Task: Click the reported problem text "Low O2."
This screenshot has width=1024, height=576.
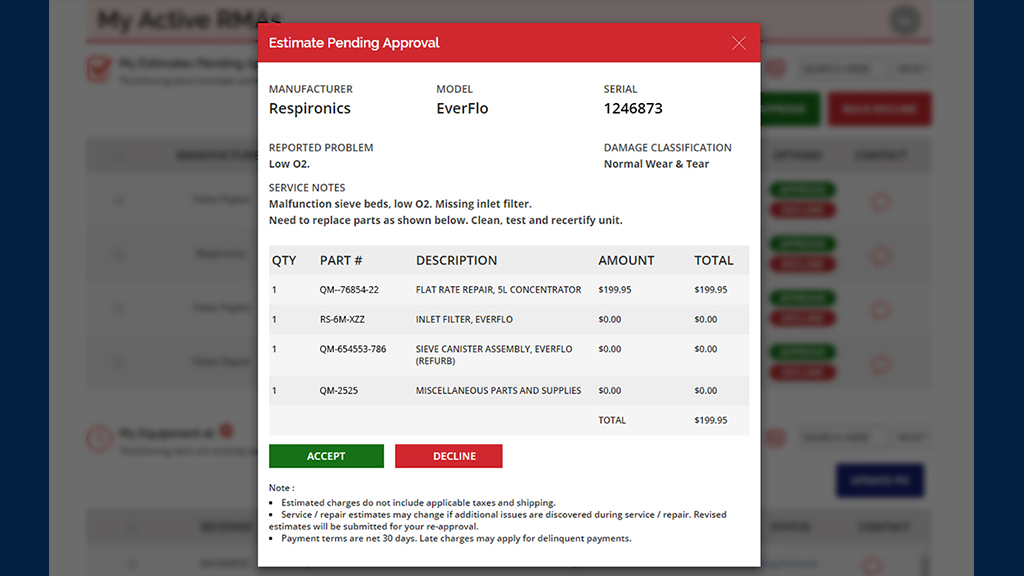Action: click(x=289, y=164)
